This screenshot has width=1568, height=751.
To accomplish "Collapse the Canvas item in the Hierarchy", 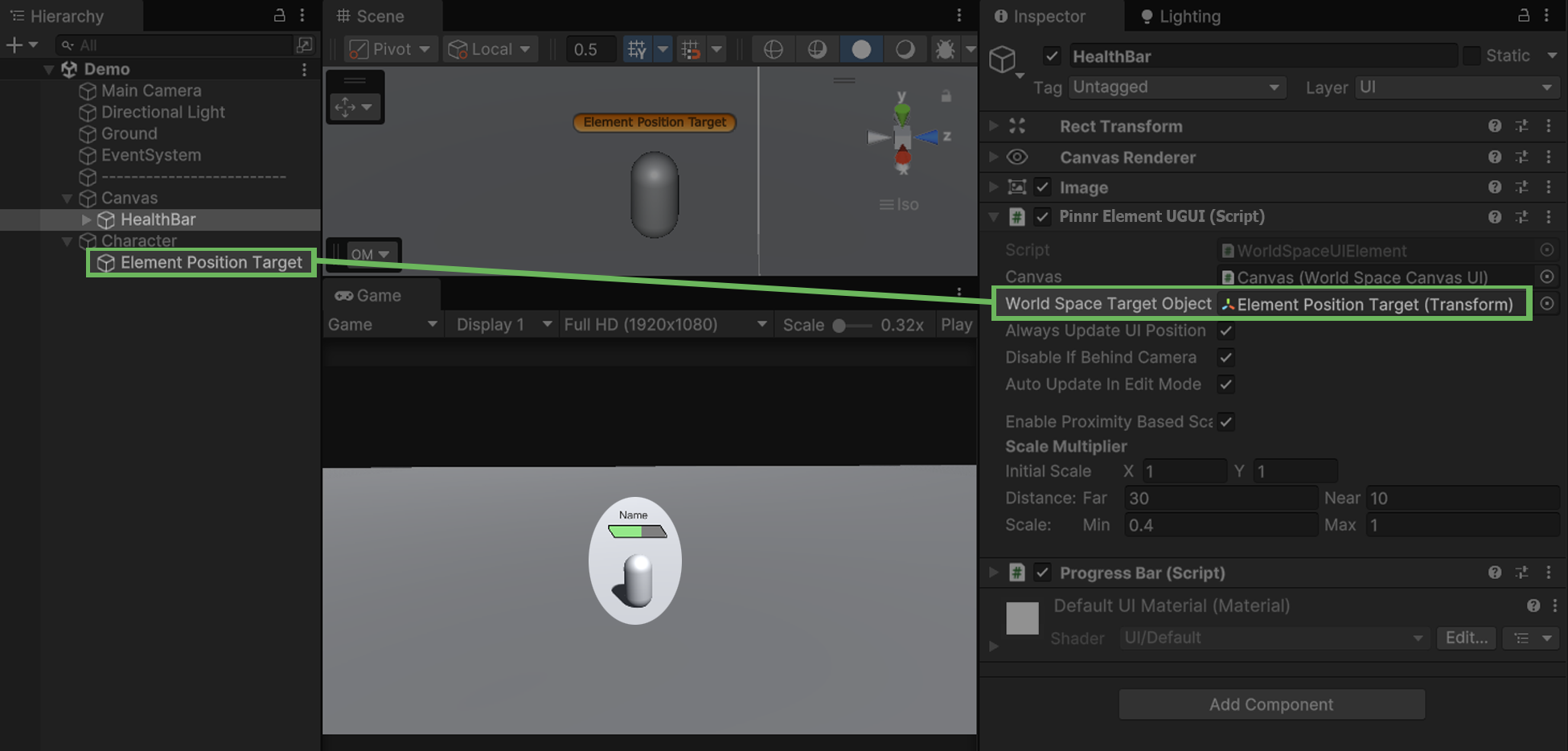I will (x=68, y=198).
